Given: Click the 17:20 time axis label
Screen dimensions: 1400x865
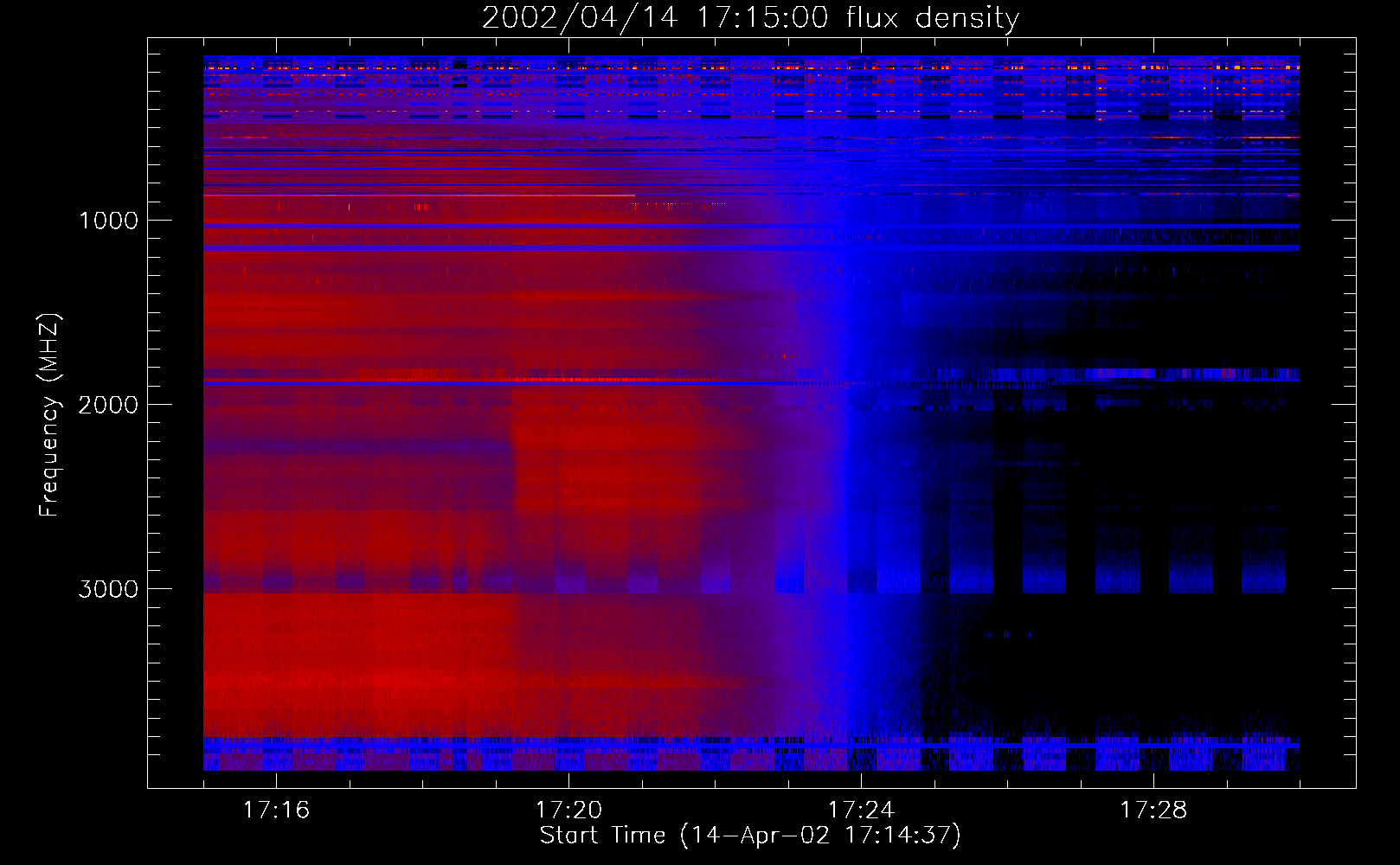Looking at the screenshot, I should click(568, 810).
